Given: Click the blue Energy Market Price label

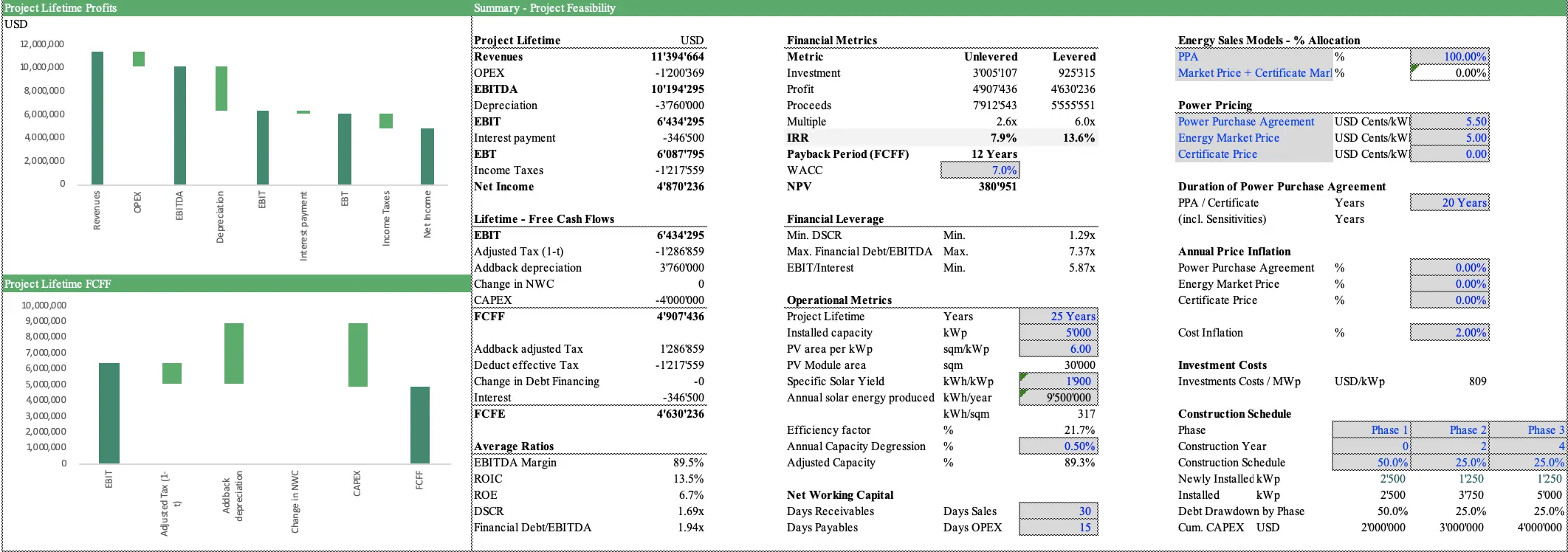Looking at the screenshot, I should click(1228, 138).
